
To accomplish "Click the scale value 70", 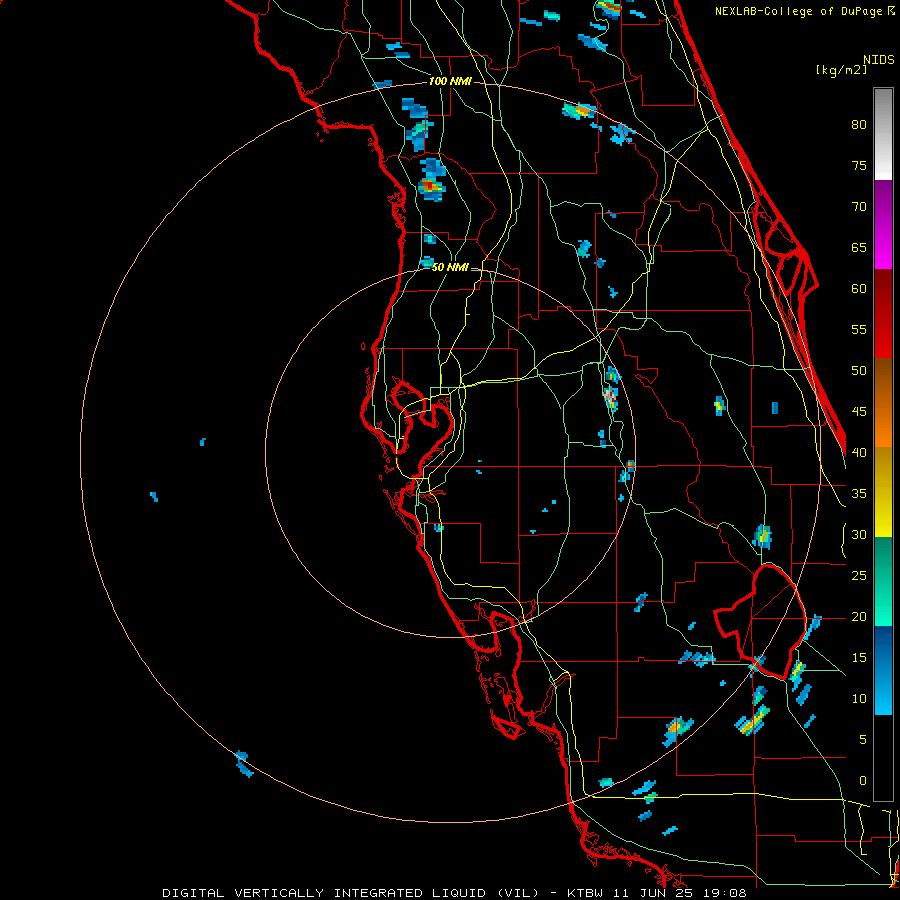I will [x=859, y=207].
